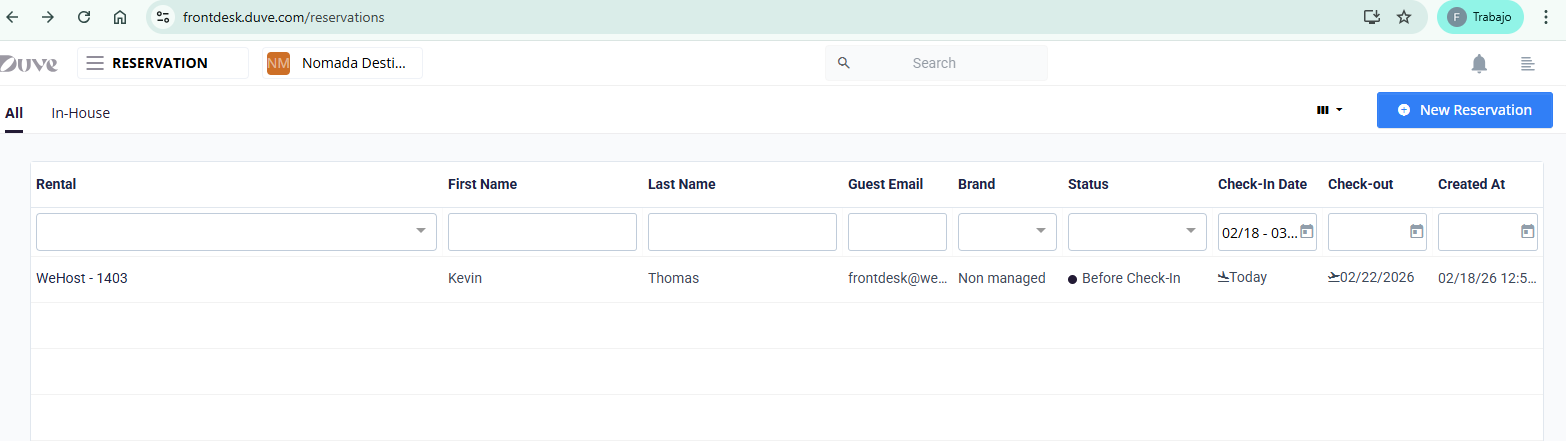Image resolution: width=1566 pixels, height=441 pixels.
Task: Bookmark this page with the star icon
Action: pyautogui.click(x=1404, y=17)
